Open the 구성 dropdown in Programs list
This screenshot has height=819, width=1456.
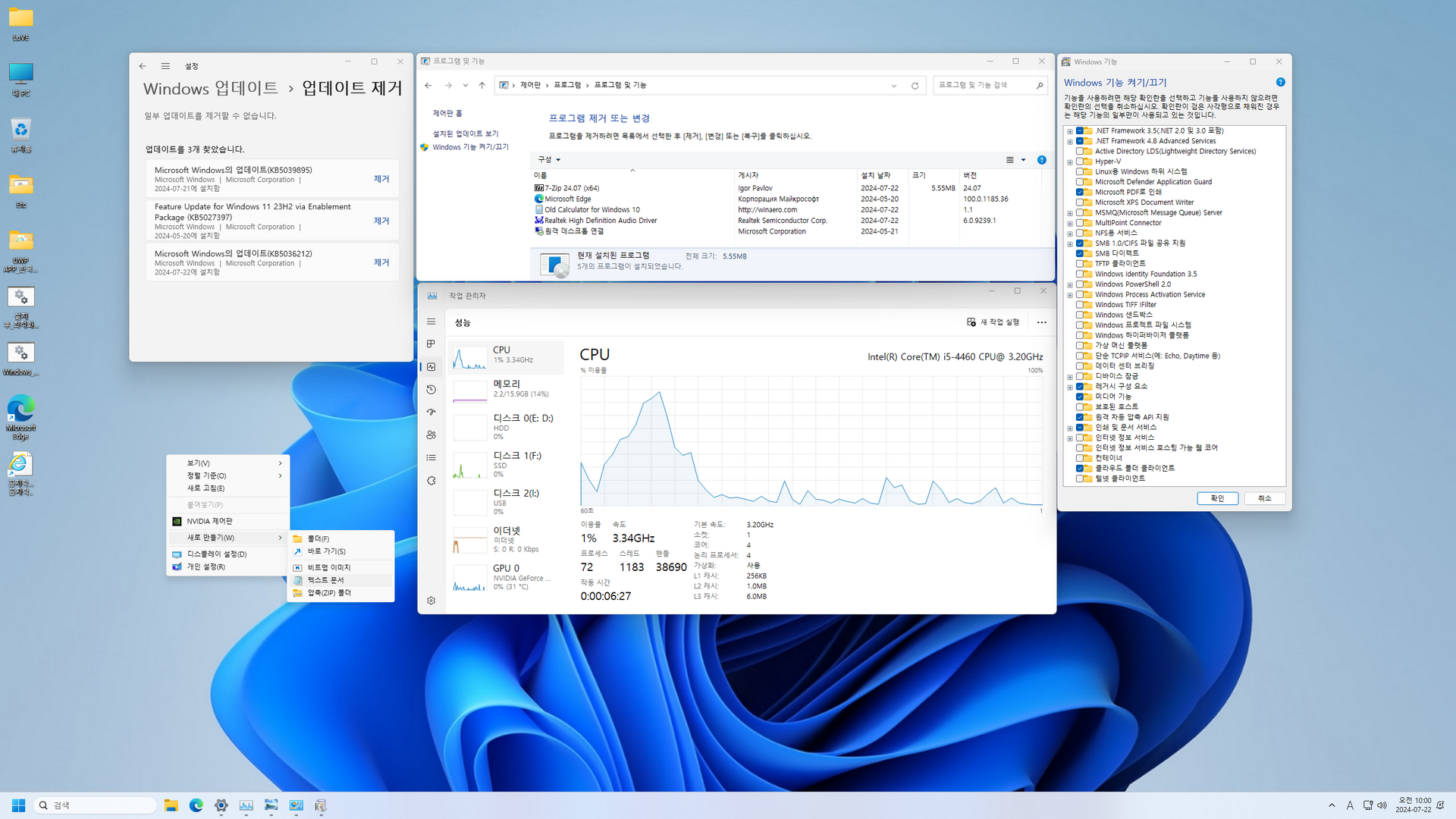point(549,160)
